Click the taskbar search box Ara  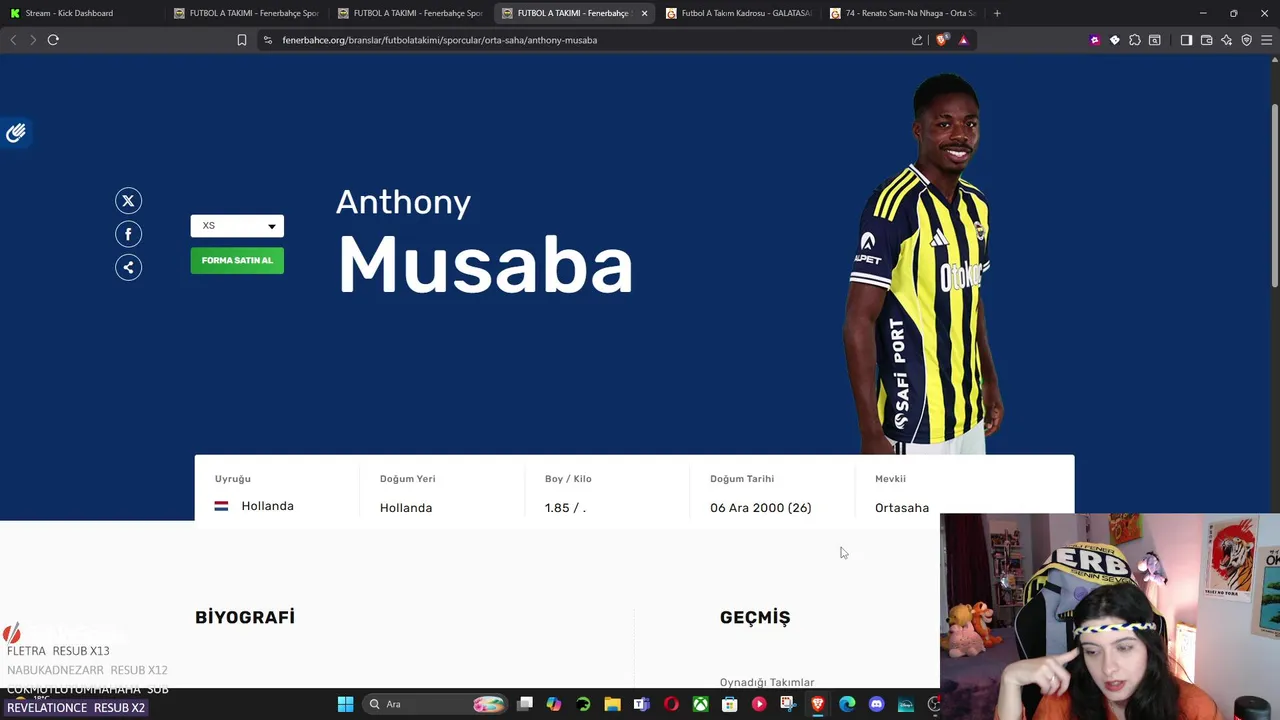(x=436, y=704)
